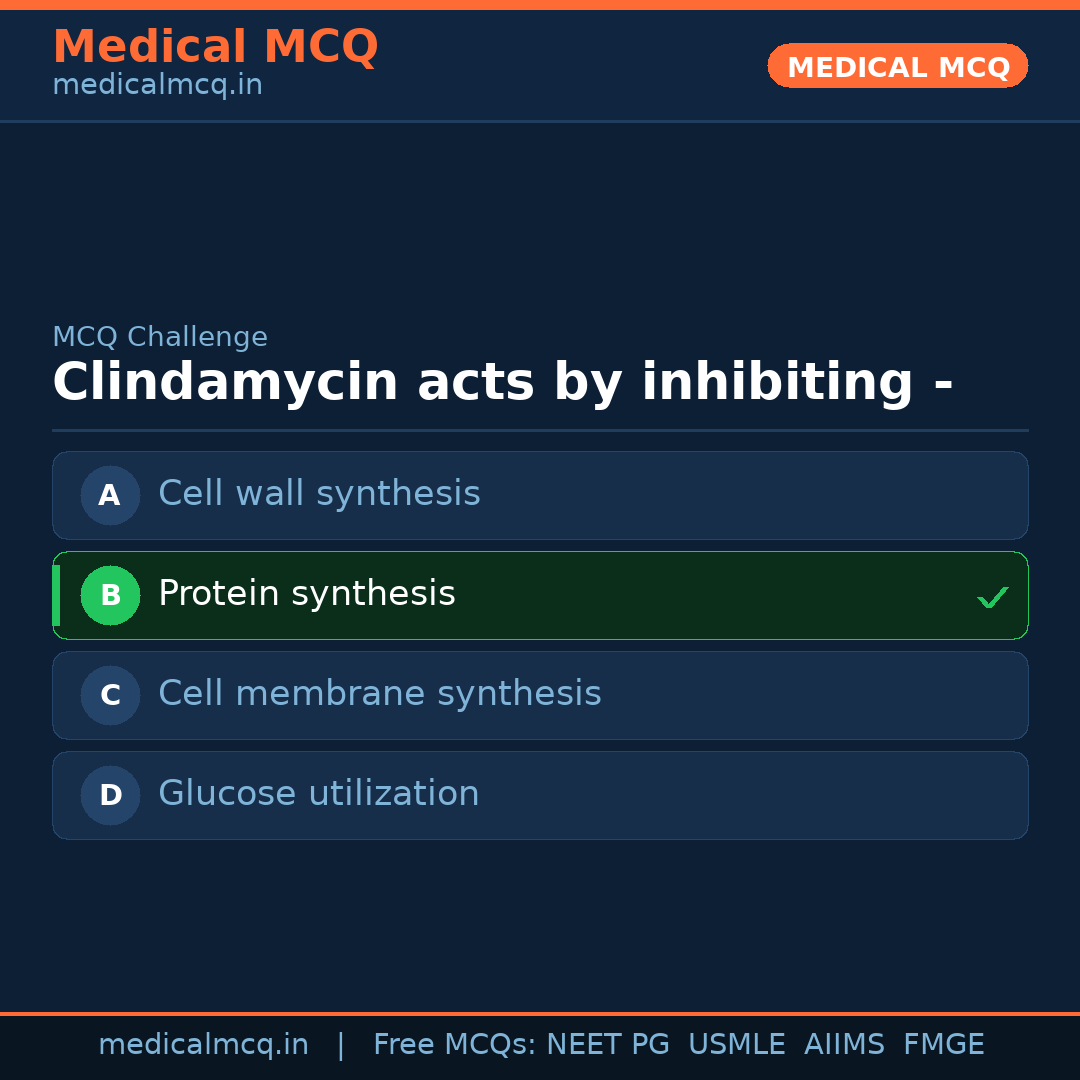Screen dimensions: 1080x1080
Task: Click the green B option circle
Action: (x=110, y=595)
